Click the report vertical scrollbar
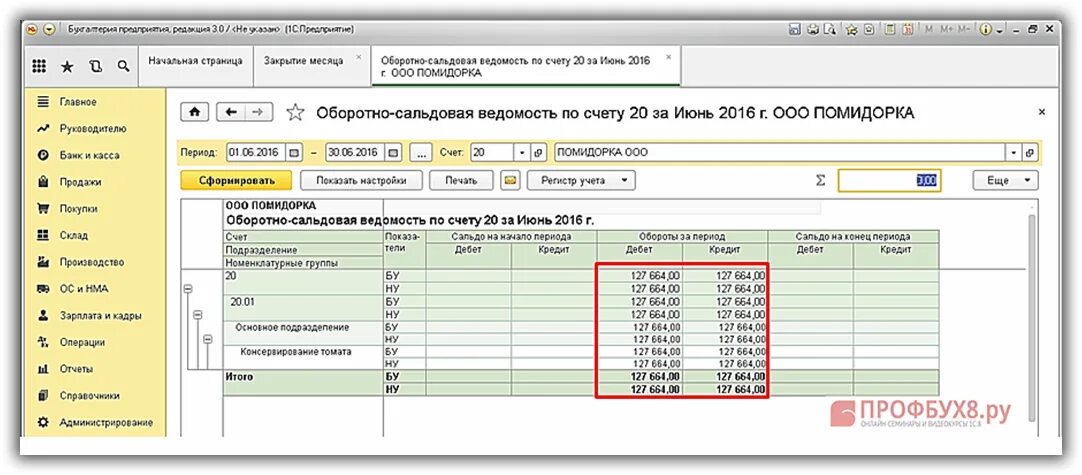This screenshot has height=475, width=1082. coord(1032,318)
